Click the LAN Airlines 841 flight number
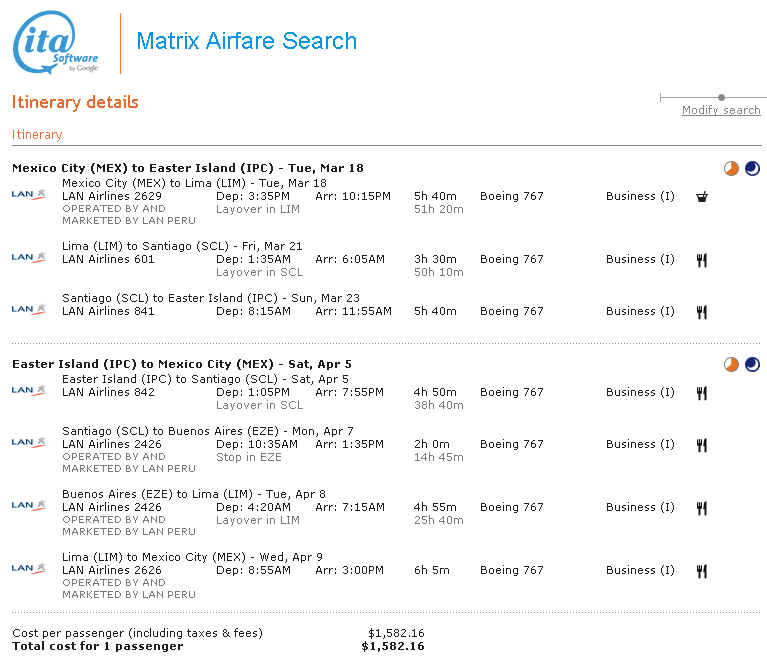The image size is (767, 660). [x=108, y=311]
